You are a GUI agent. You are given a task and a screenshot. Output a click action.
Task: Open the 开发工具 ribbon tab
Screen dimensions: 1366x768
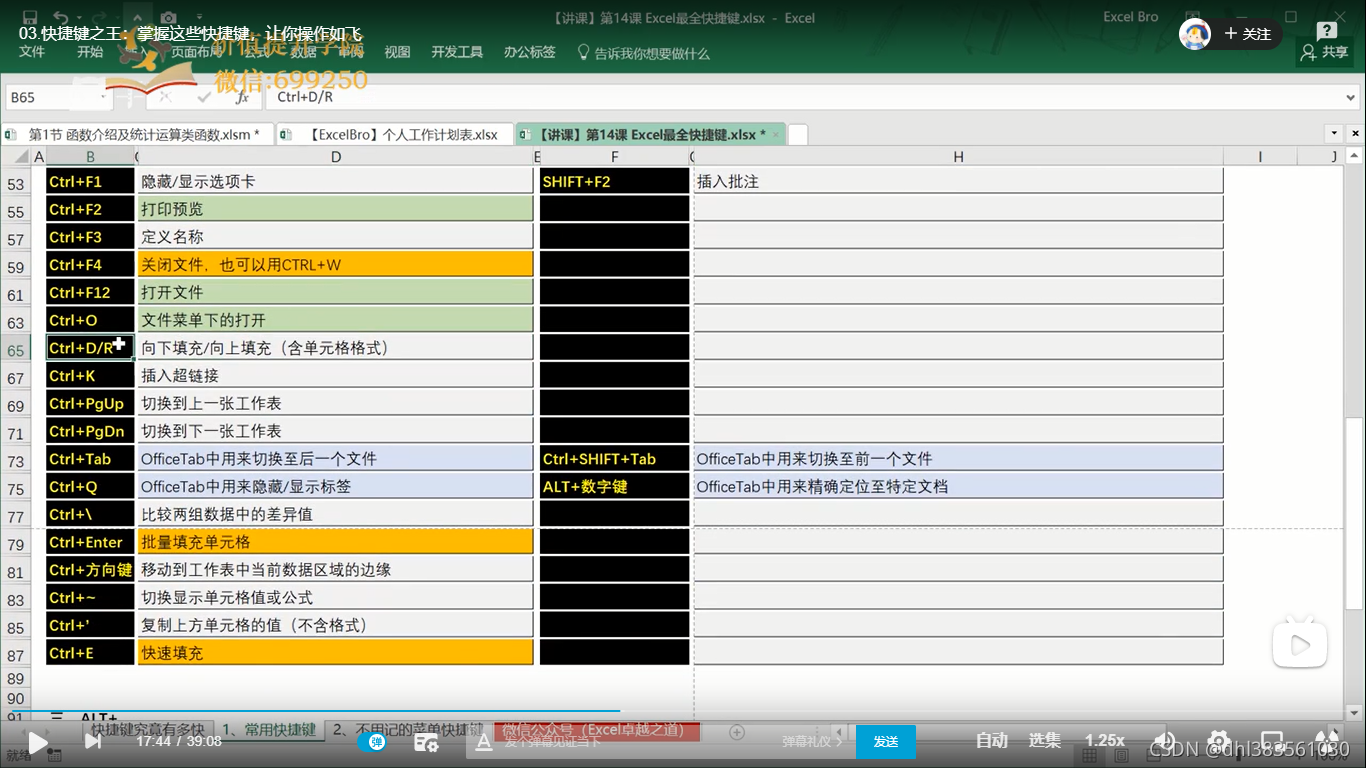point(457,52)
